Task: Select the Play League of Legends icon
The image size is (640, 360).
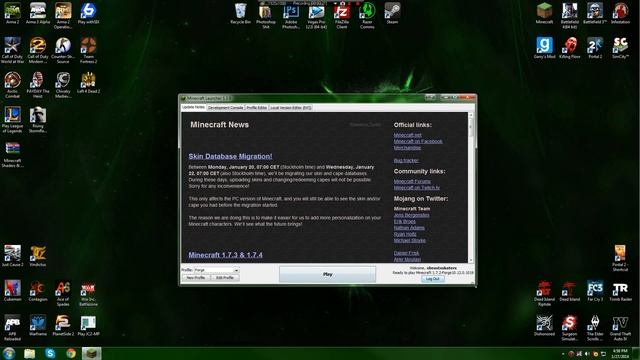Action: (12, 120)
